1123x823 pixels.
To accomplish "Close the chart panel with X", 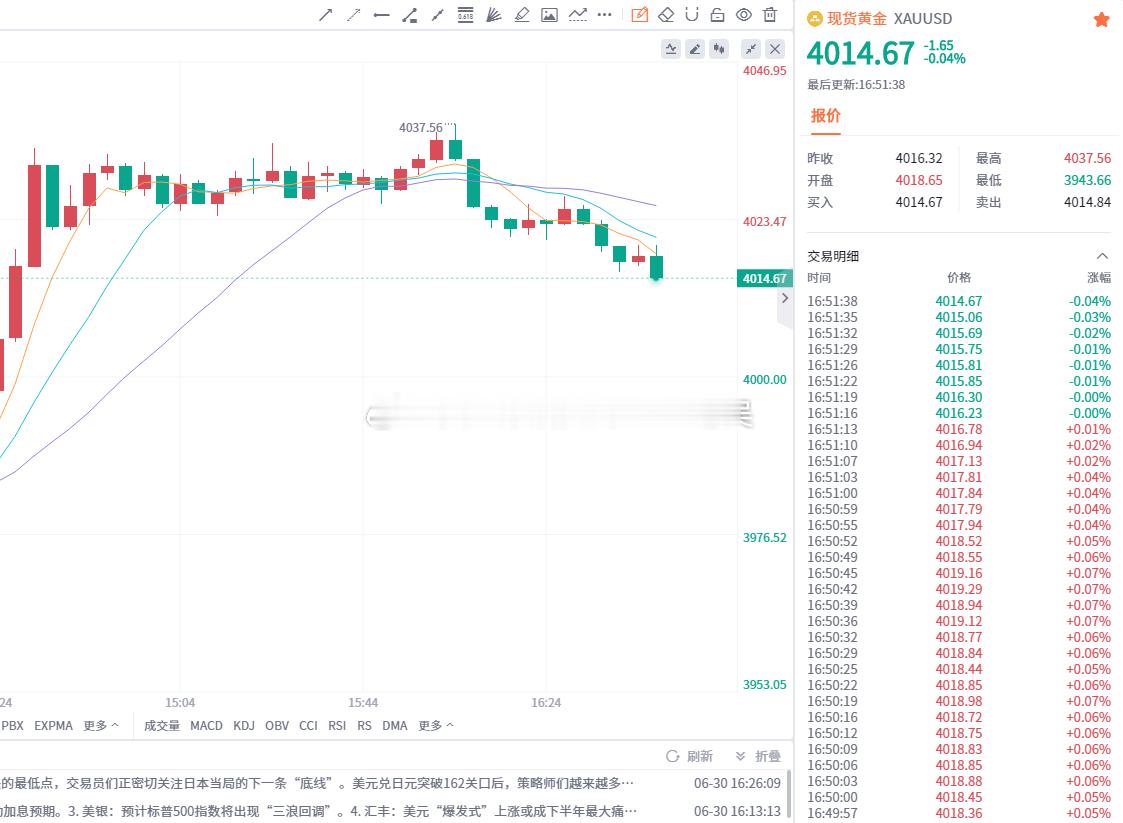I will click(x=775, y=49).
